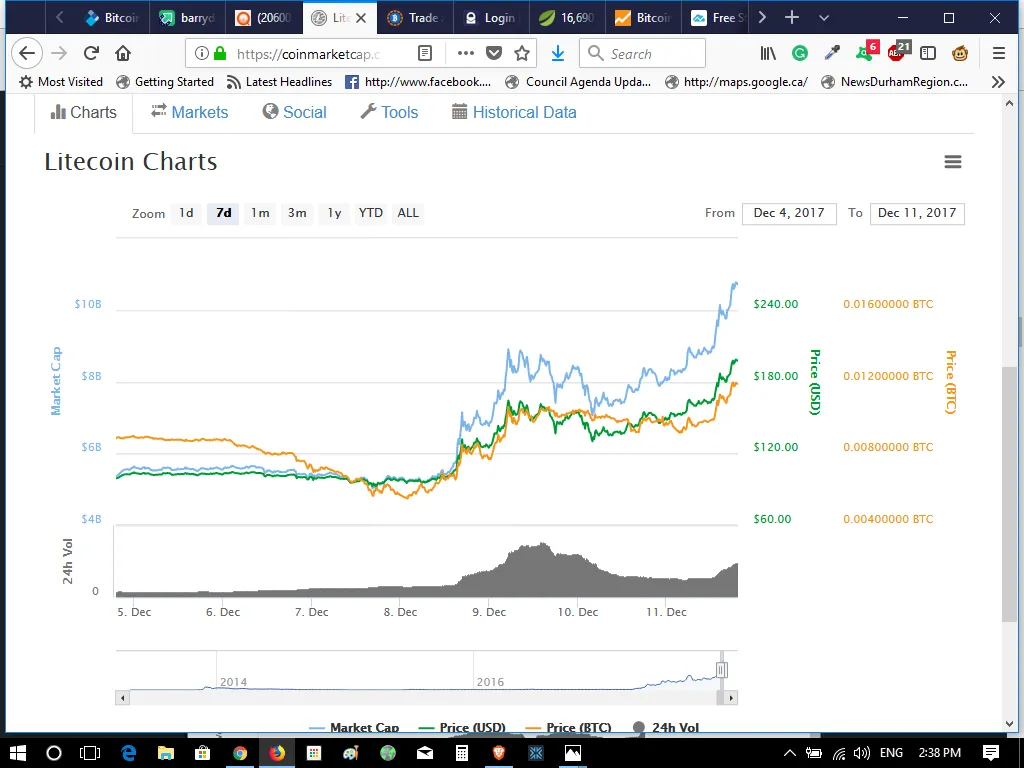Set chart zoom to YTD
This screenshot has height=768, width=1024.
(371, 213)
